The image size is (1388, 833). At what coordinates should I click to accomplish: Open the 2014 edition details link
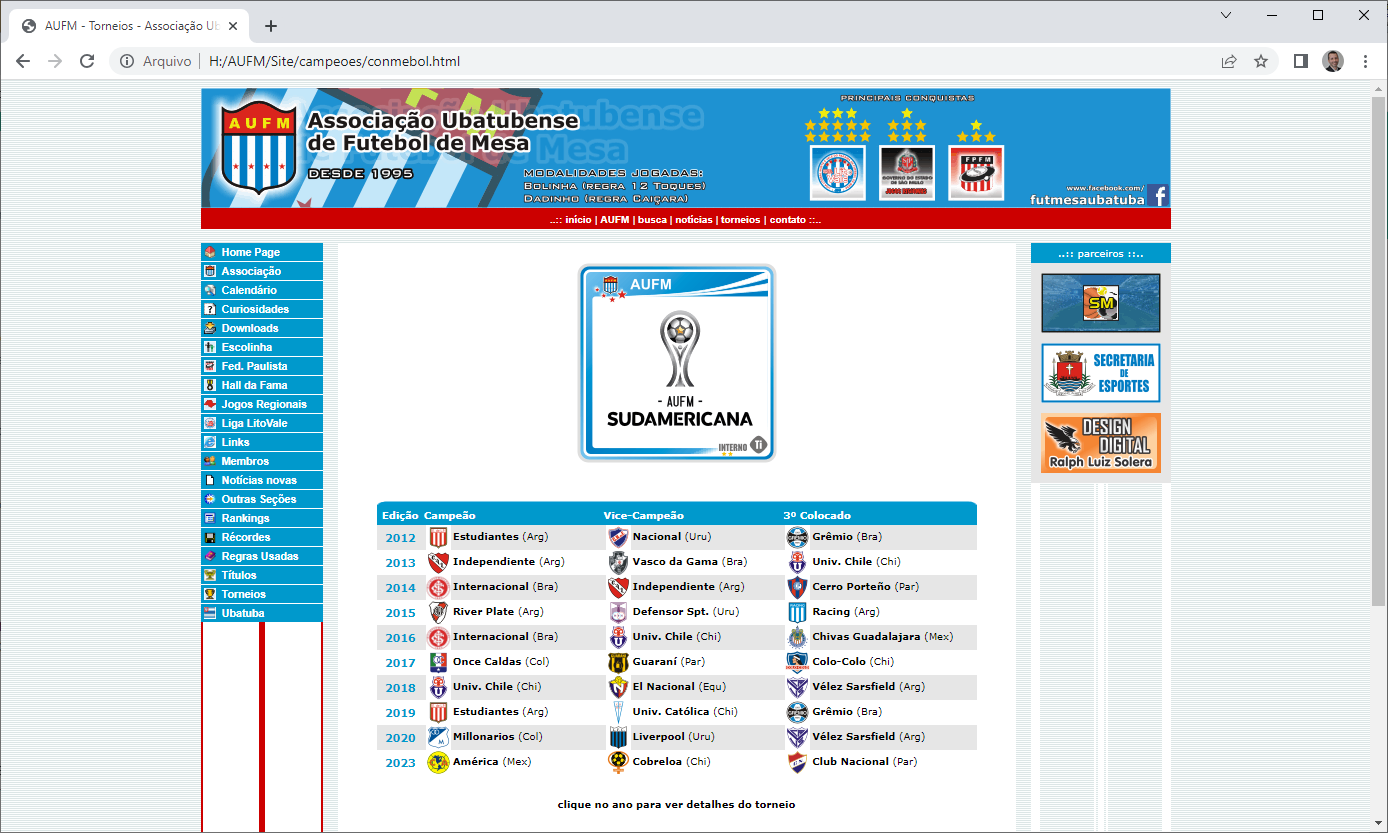click(400, 588)
